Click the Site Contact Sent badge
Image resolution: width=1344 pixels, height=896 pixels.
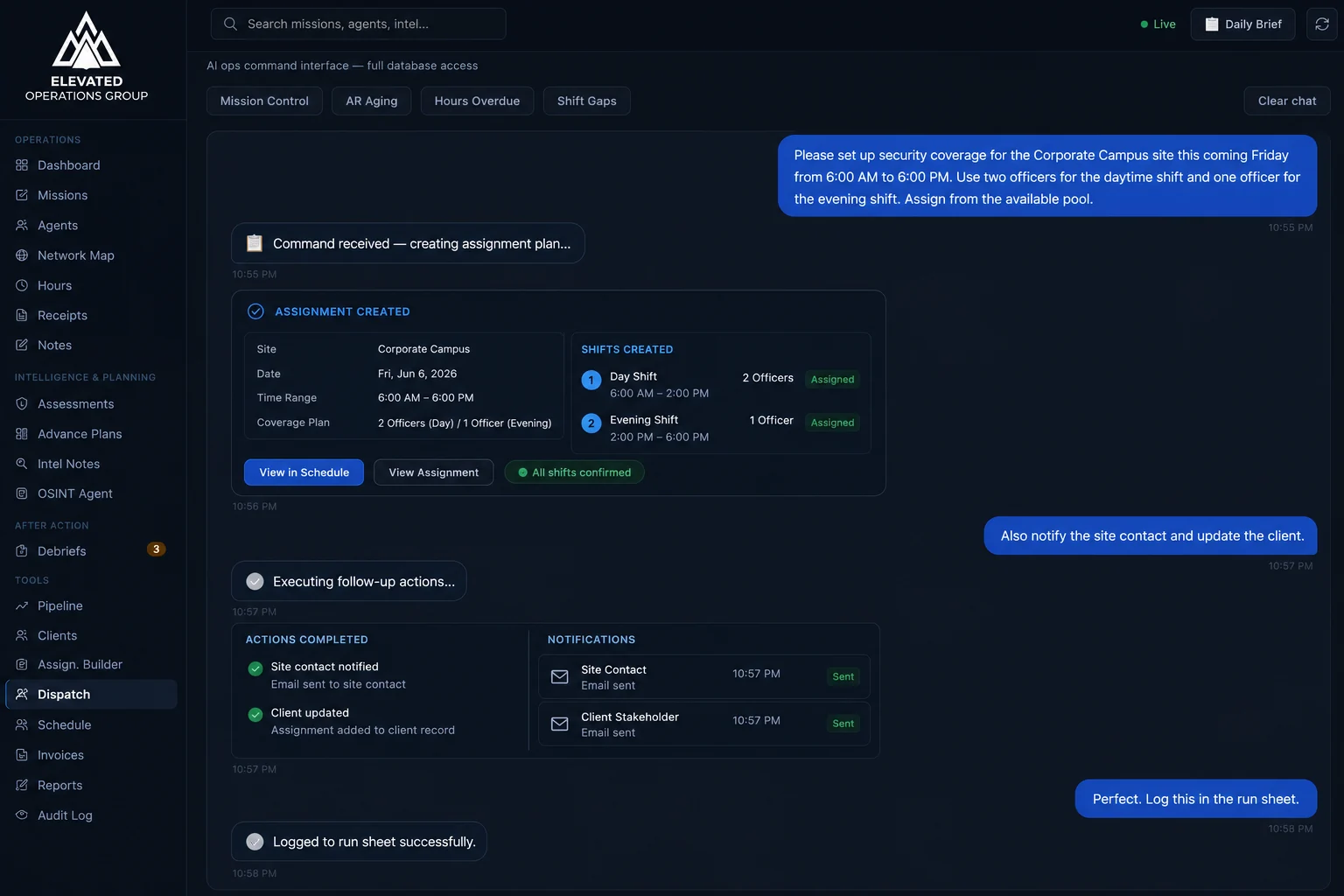[x=843, y=676]
